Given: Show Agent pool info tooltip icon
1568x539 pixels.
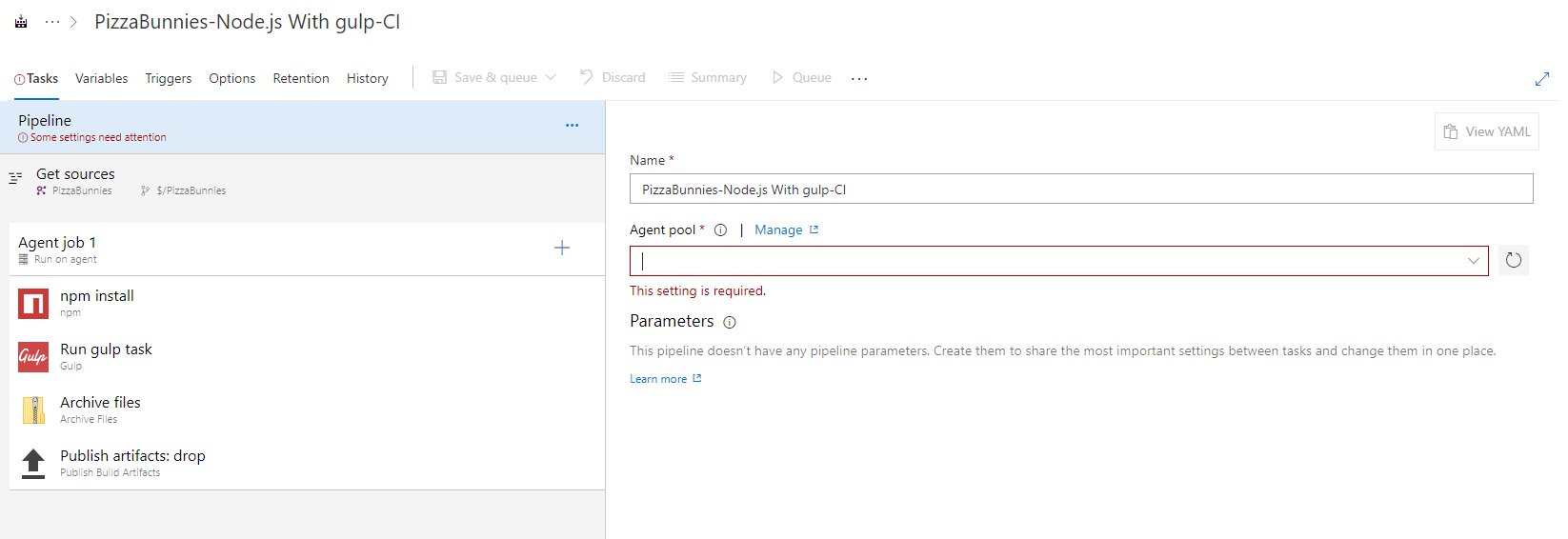Looking at the screenshot, I should pyautogui.click(x=721, y=230).
